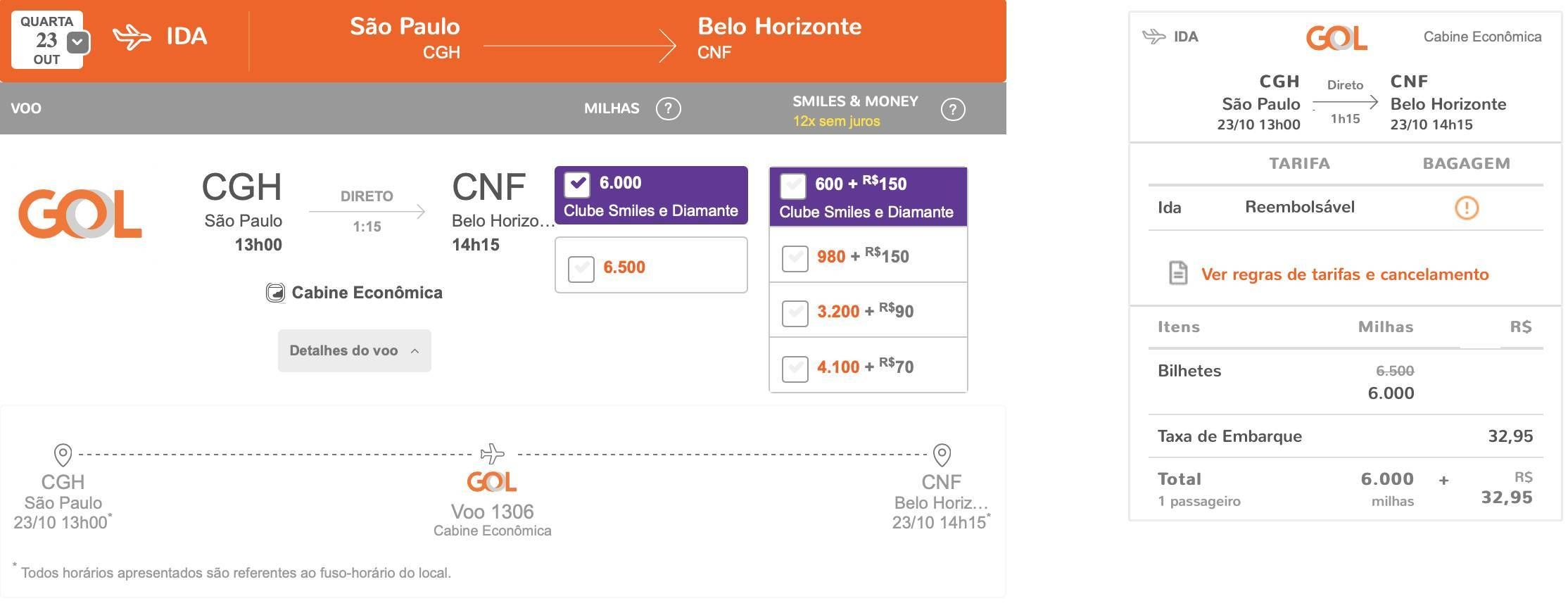Screen dimensions: 1568x615
Task: Select the 6.500 miles fare checkbox
Action: point(581,268)
